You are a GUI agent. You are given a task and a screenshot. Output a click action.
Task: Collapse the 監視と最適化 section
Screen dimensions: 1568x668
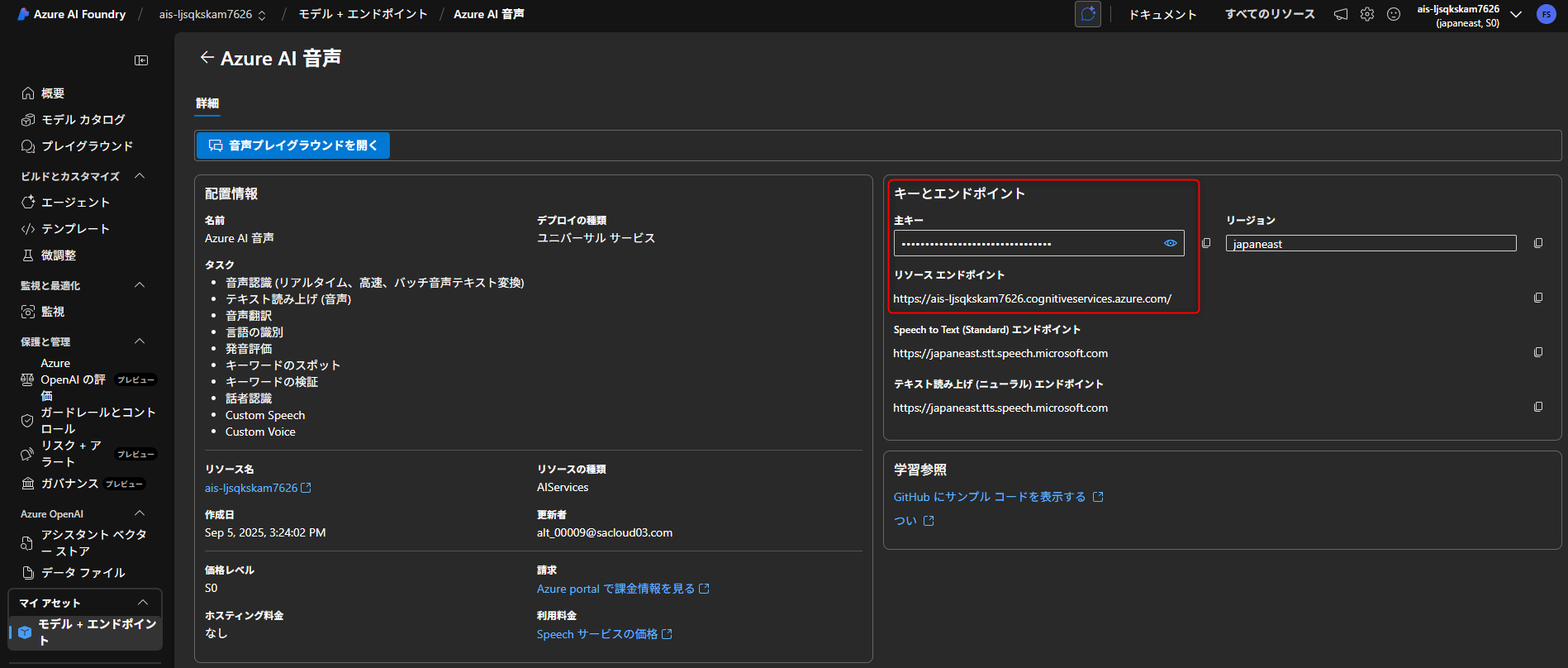coord(140,285)
